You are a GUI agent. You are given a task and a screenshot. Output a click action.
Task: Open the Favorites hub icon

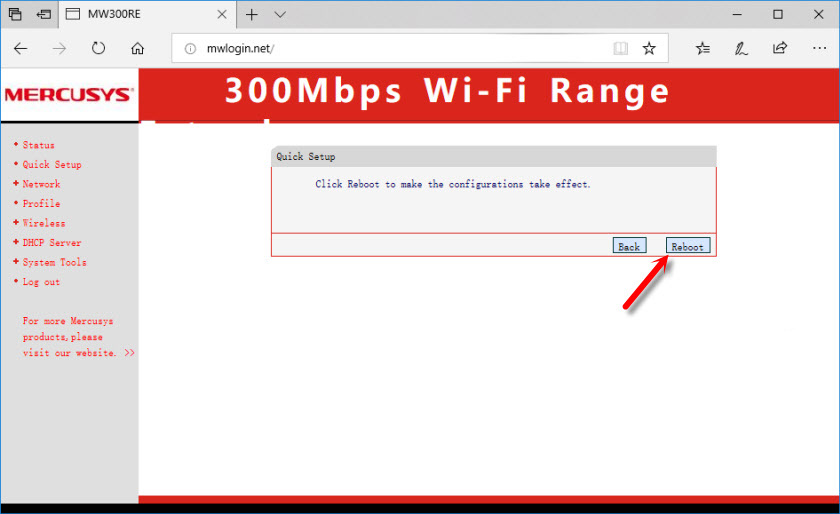tap(703, 48)
